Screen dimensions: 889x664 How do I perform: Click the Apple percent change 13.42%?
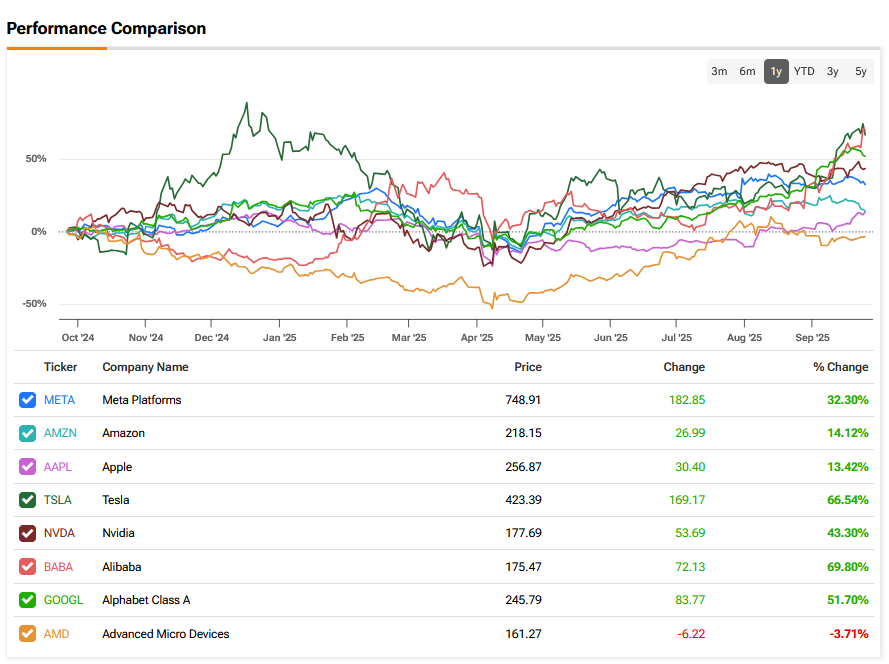pyautogui.click(x=848, y=467)
